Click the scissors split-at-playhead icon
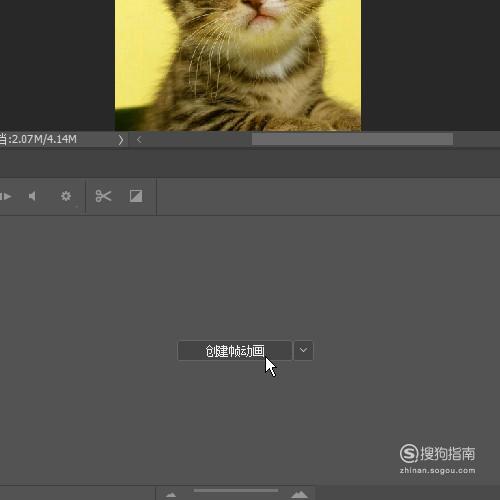The height and width of the screenshot is (500, 500). [103, 196]
